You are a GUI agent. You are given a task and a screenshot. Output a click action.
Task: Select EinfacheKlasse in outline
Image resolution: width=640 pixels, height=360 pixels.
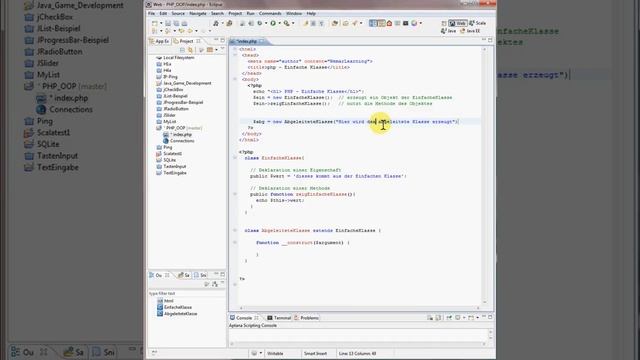pos(175,307)
